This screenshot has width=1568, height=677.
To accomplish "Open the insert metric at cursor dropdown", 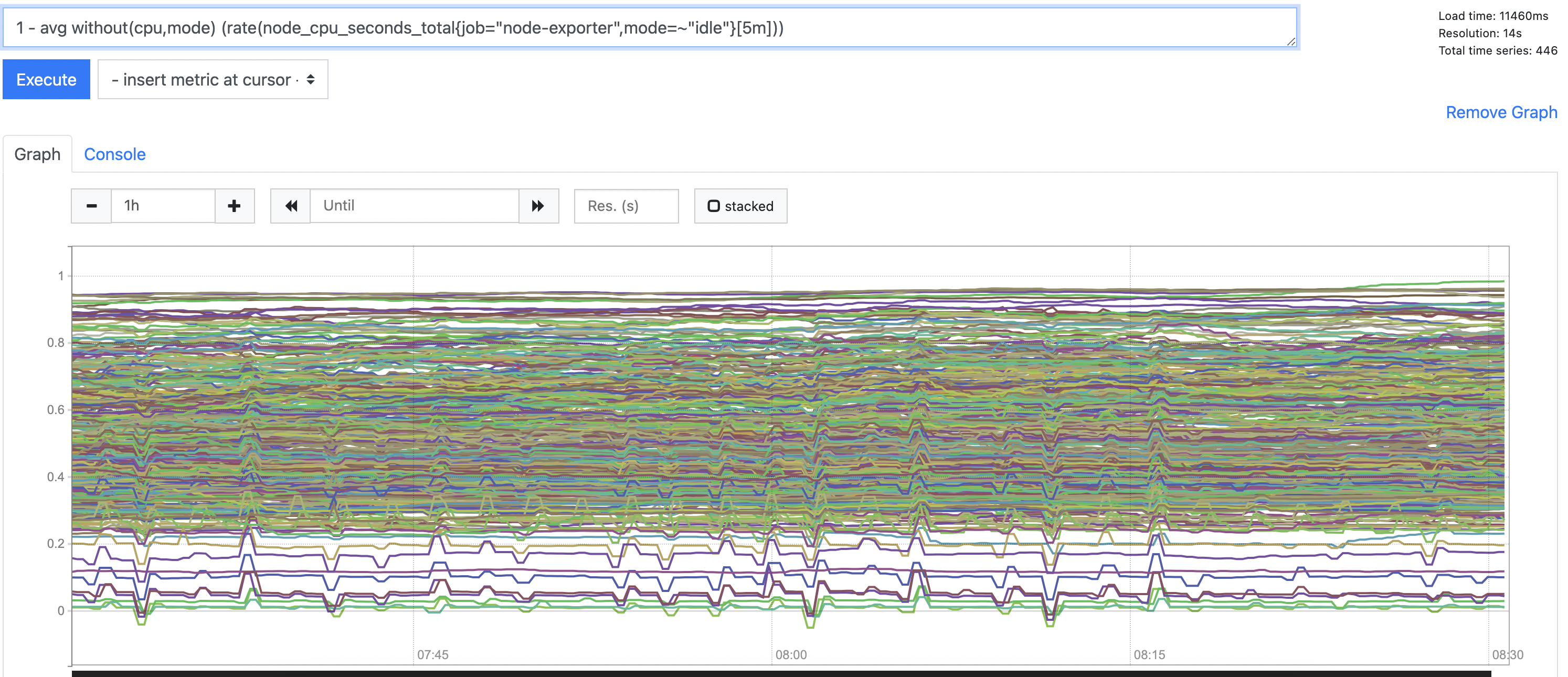I will click(x=213, y=80).
